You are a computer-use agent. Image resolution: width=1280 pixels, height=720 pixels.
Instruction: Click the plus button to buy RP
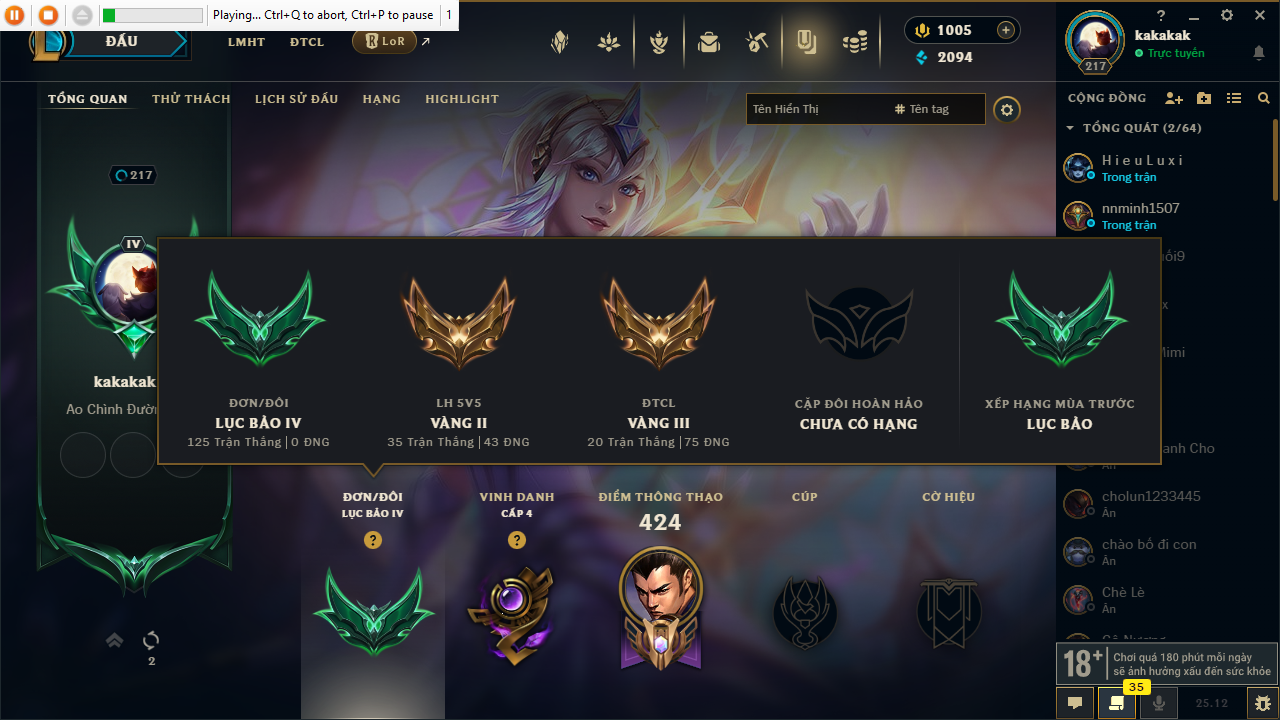point(1006,30)
